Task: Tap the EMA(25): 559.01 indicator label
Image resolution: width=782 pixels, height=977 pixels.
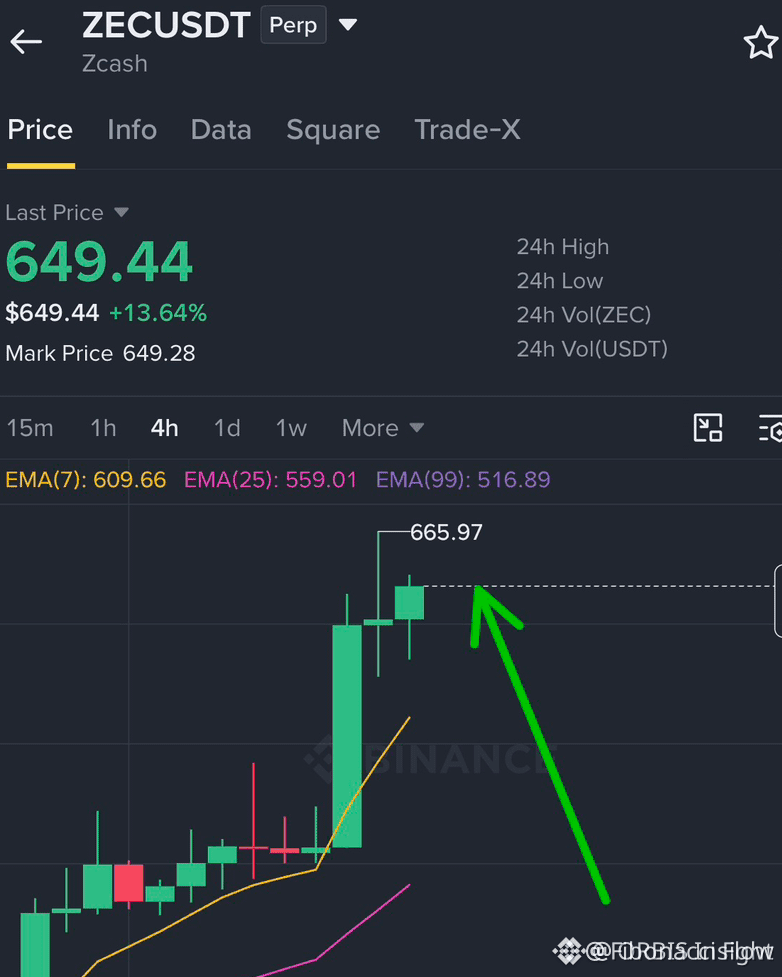Action: (270, 480)
